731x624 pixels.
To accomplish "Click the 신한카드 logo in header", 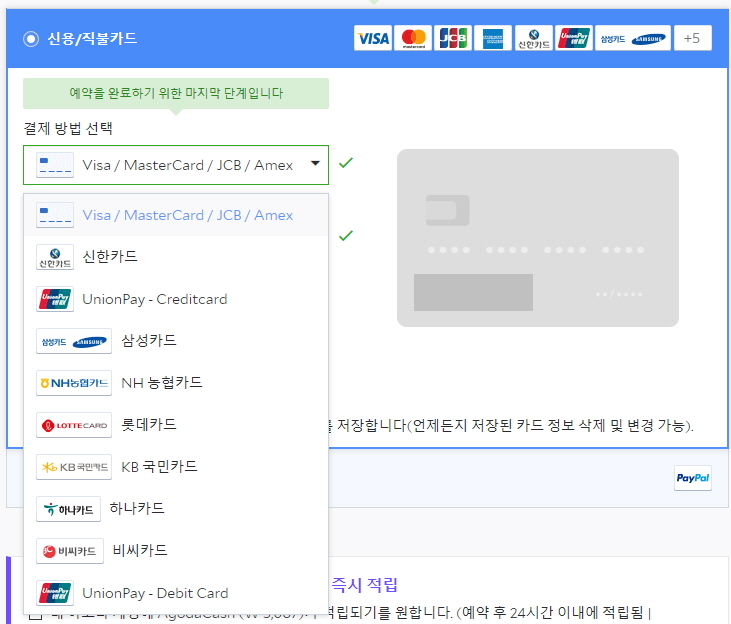I will coord(534,38).
